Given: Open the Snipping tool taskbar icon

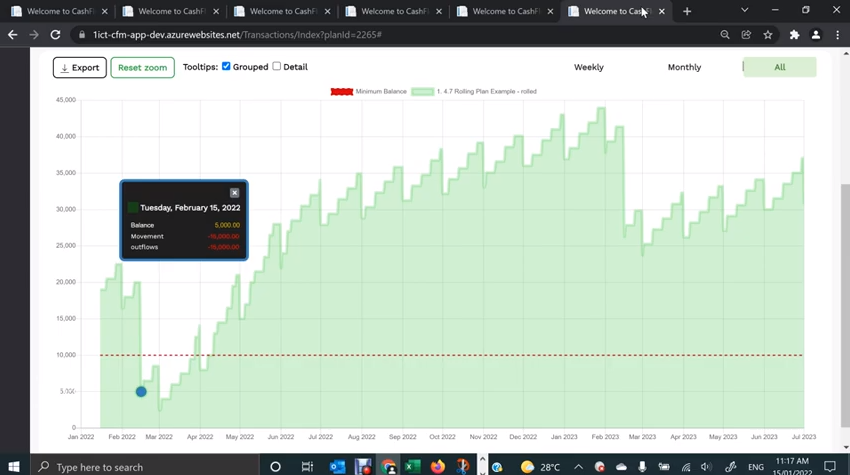Looking at the screenshot, I should (463, 466).
